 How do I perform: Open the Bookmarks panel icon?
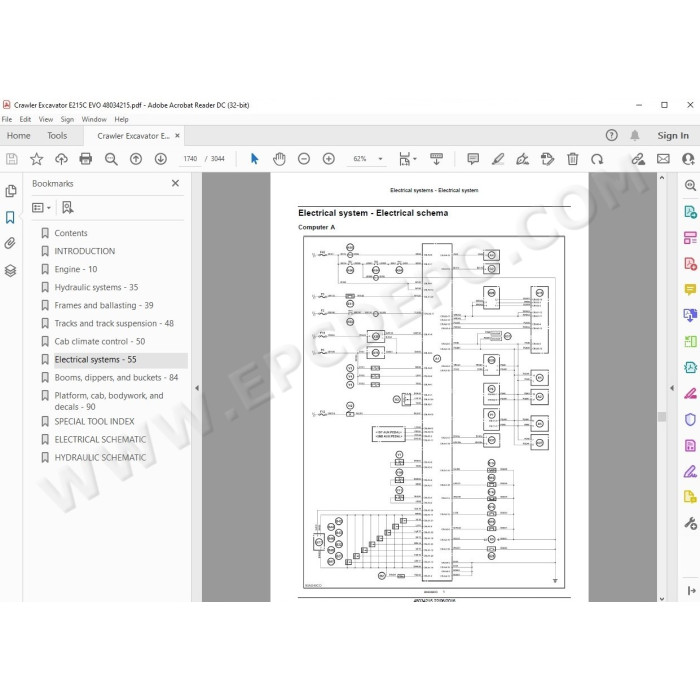click(10, 217)
